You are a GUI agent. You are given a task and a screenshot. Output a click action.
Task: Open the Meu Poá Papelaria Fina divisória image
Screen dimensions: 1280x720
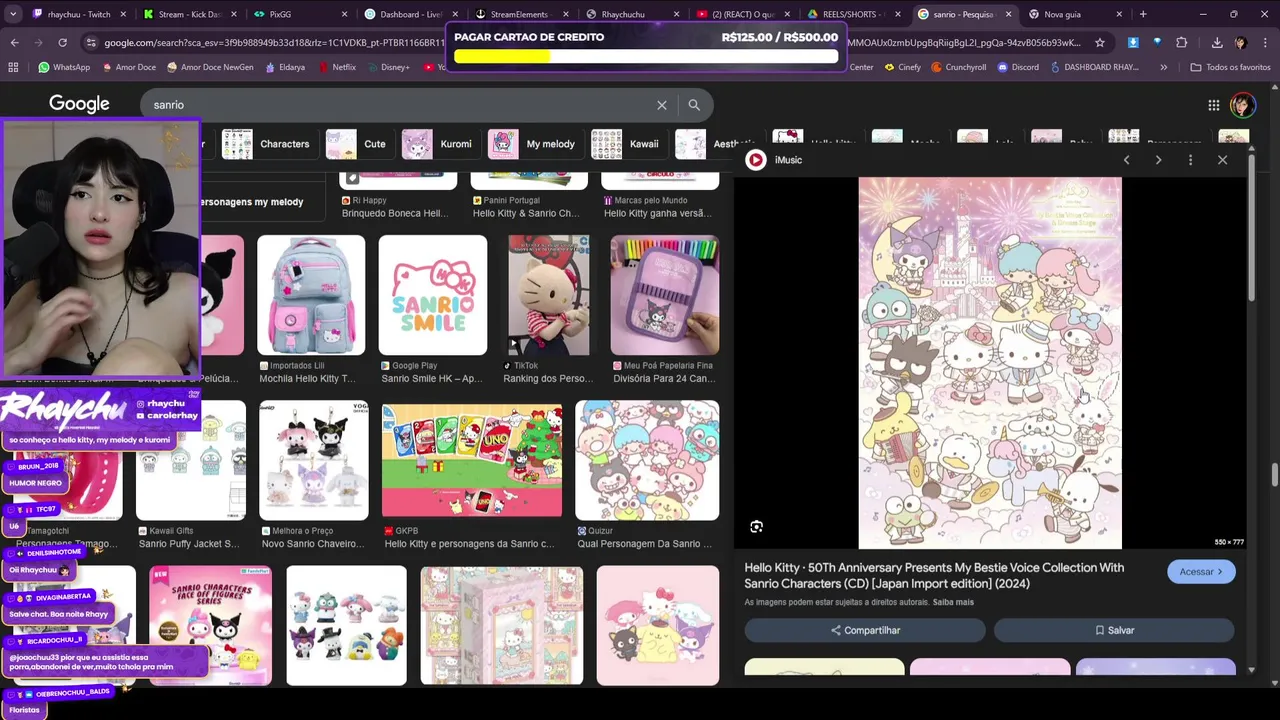click(665, 295)
